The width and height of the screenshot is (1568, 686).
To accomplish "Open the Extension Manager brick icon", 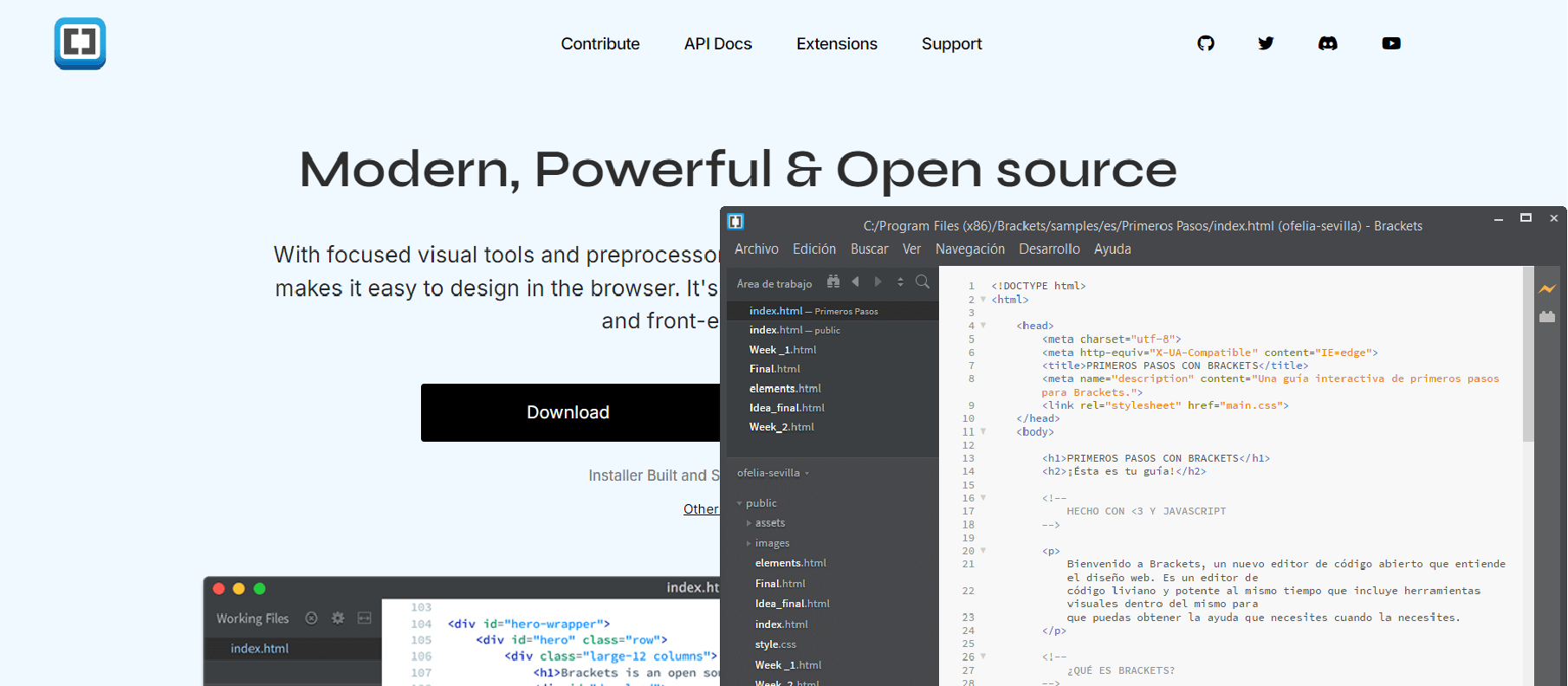I will 1547,317.
